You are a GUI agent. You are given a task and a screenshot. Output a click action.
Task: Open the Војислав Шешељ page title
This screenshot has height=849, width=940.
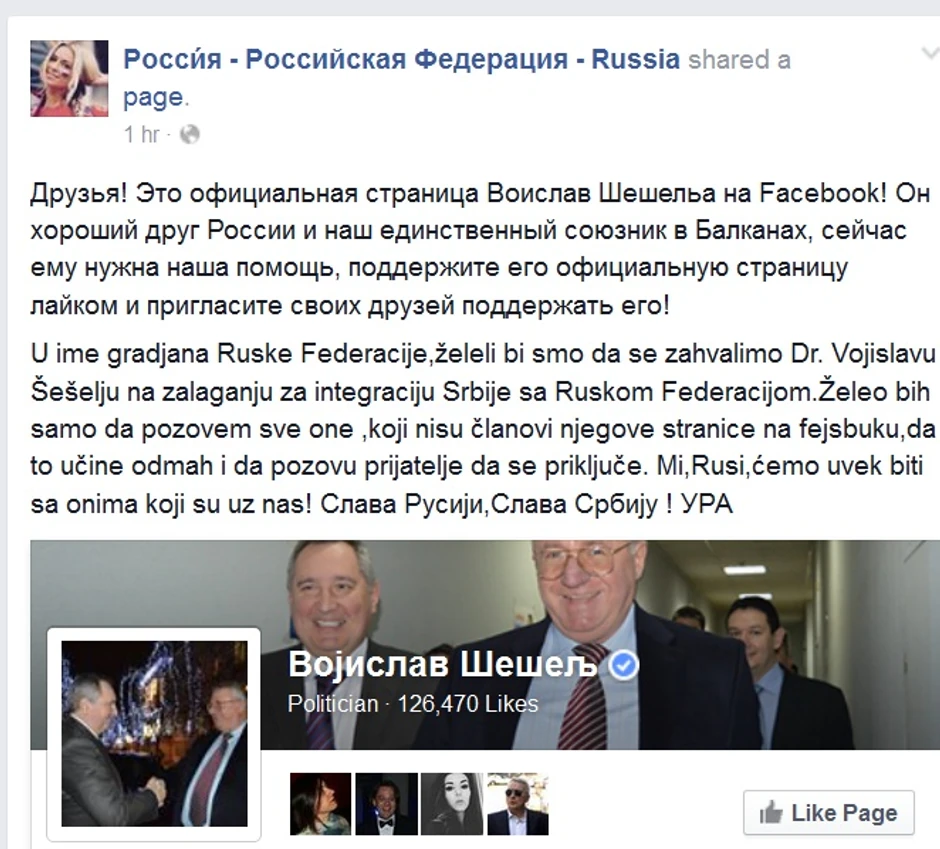pos(443,664)
